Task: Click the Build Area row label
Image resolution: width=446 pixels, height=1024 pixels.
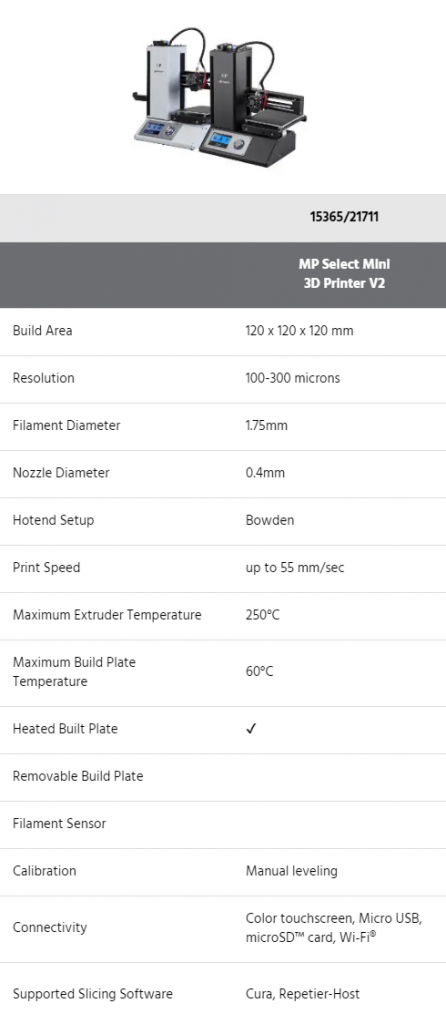Action: [x=42, y=330]
